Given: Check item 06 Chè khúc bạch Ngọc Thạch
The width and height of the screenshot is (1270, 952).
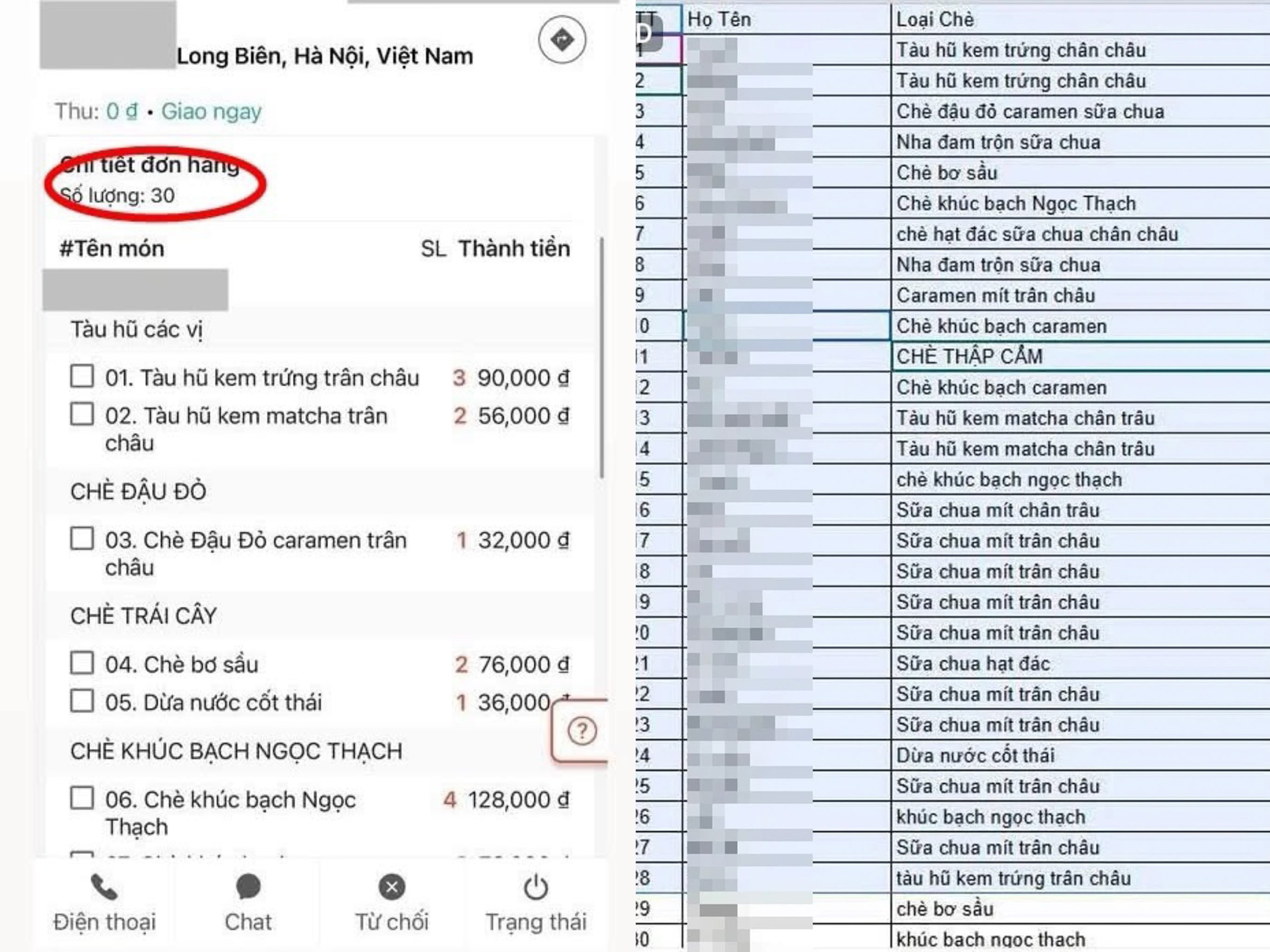Looking at the screenshot, I should [x=82, y=798].
